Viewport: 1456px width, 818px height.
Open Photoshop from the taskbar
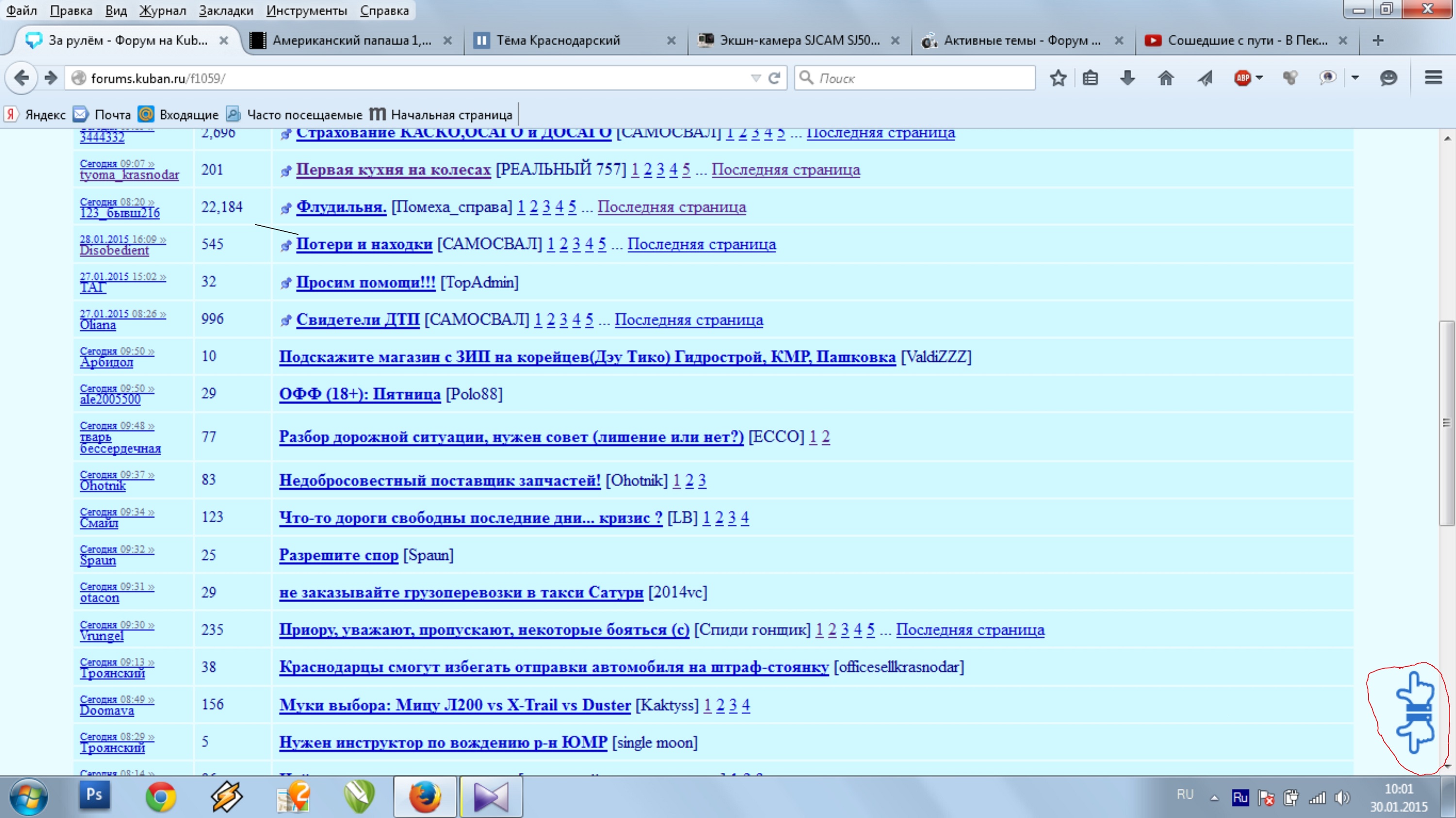[94, 796]
